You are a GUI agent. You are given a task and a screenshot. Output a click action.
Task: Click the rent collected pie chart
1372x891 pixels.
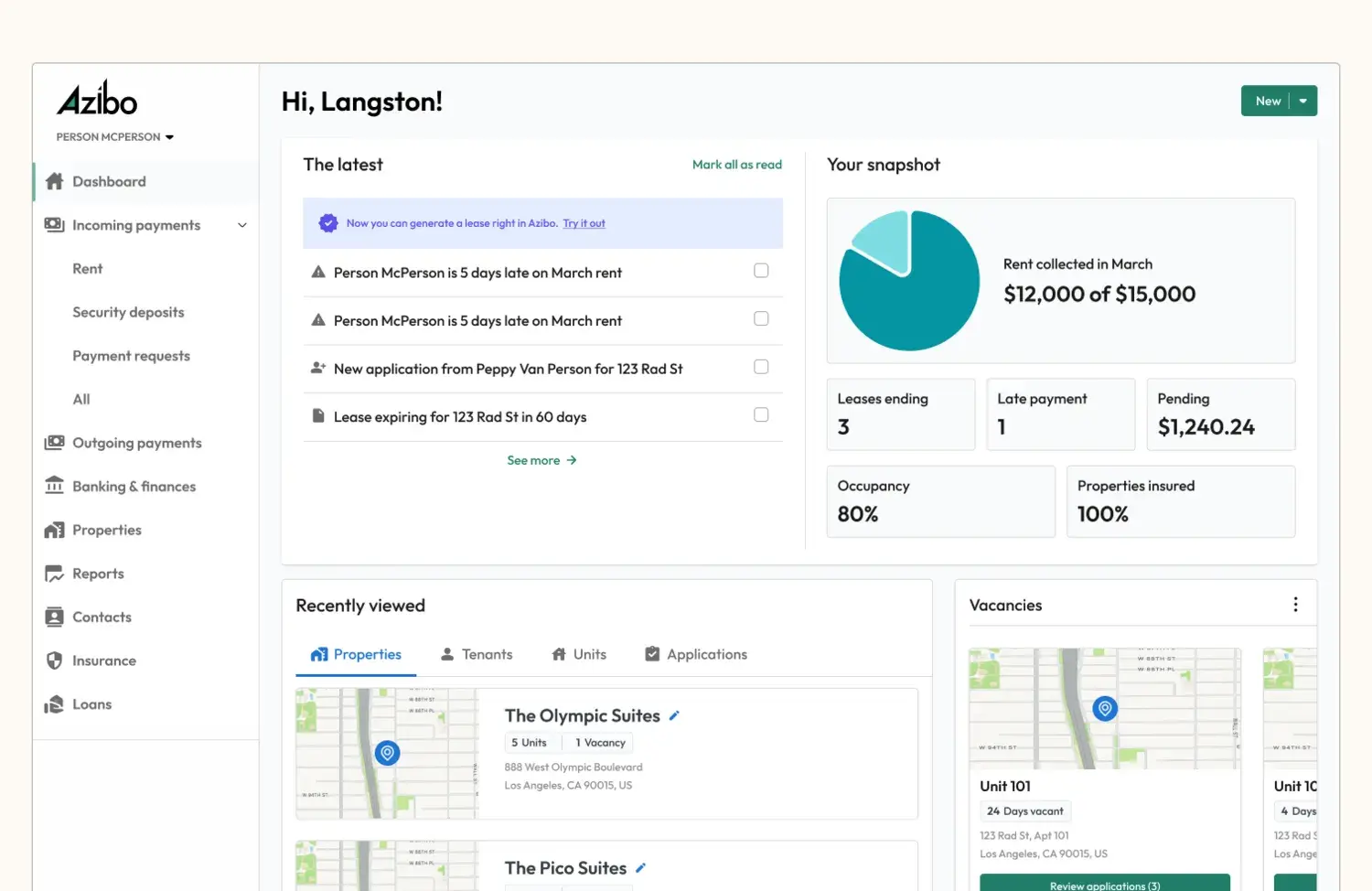coord(909,281)
